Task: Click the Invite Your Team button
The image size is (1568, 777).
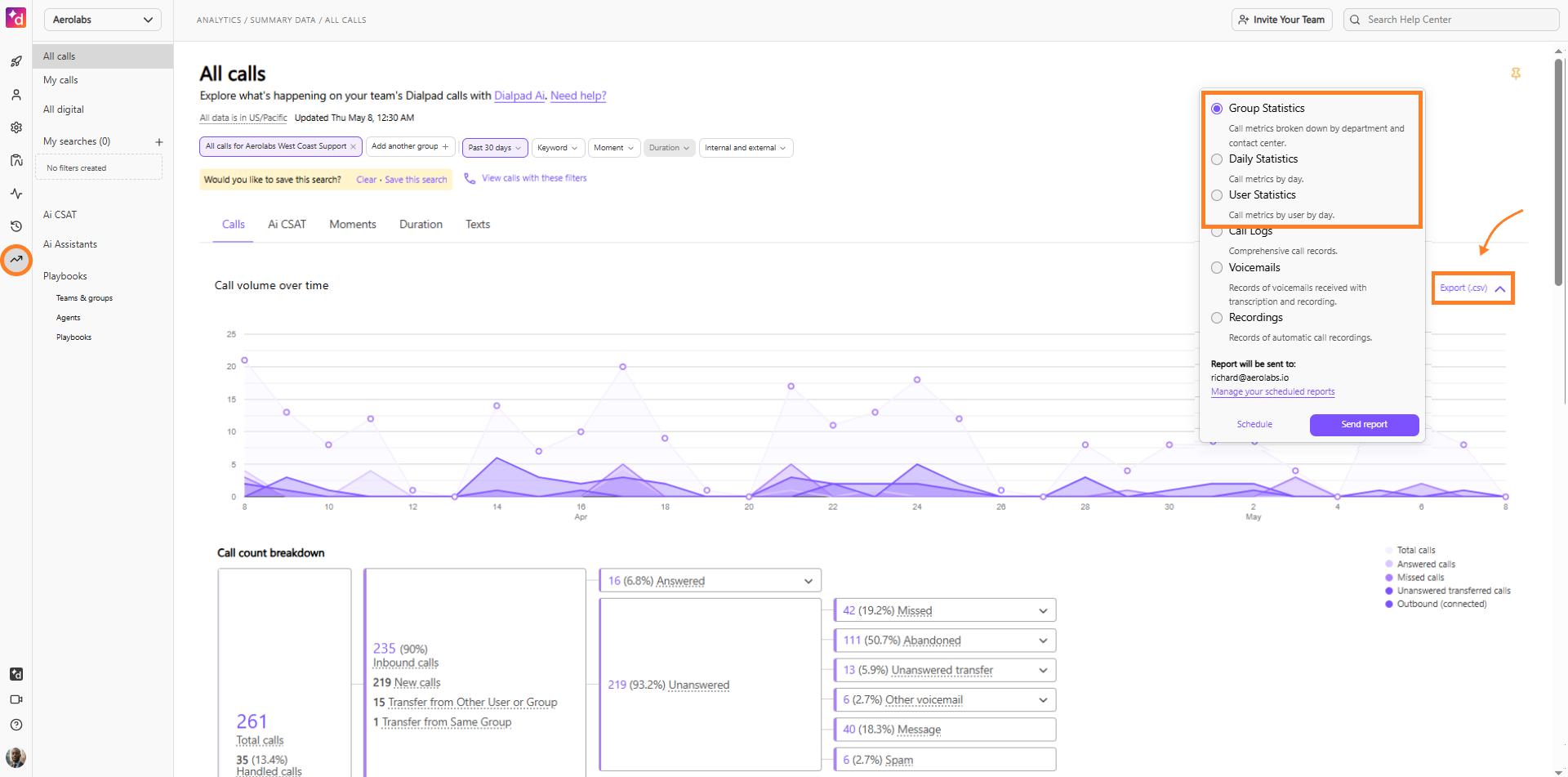Action: click(x=1281, y=20)
